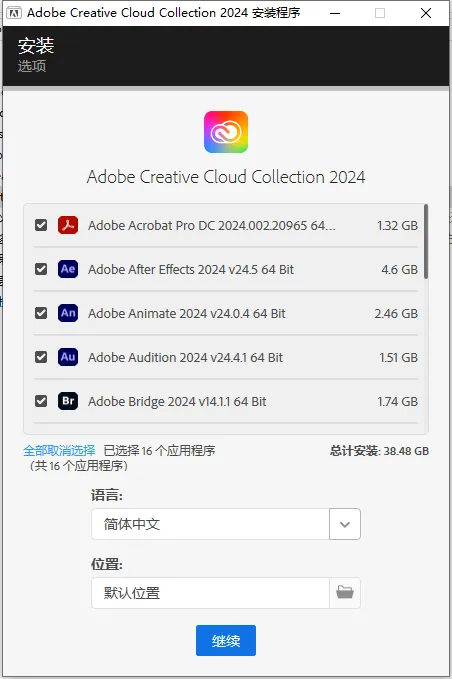Viewport: 452px width, 679px height.
Task: Click the application list scrollbar
Action: pyautogui.click(x=426, y=242)
